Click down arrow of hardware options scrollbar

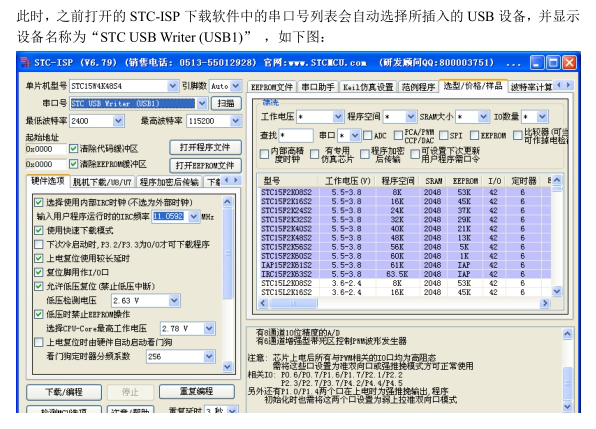click(x=227, y=367)
